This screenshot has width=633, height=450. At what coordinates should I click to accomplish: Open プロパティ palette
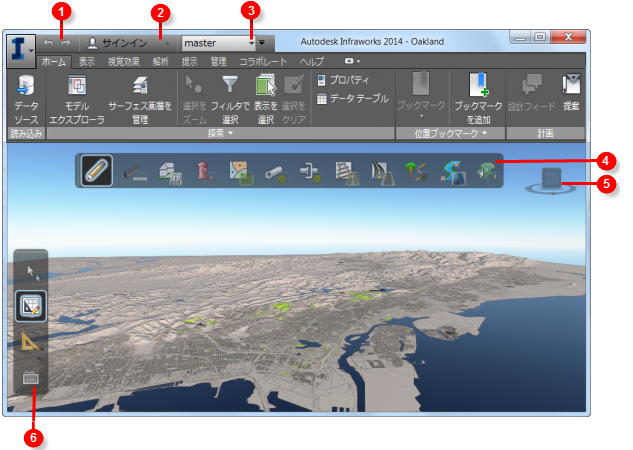pos(343,80)
